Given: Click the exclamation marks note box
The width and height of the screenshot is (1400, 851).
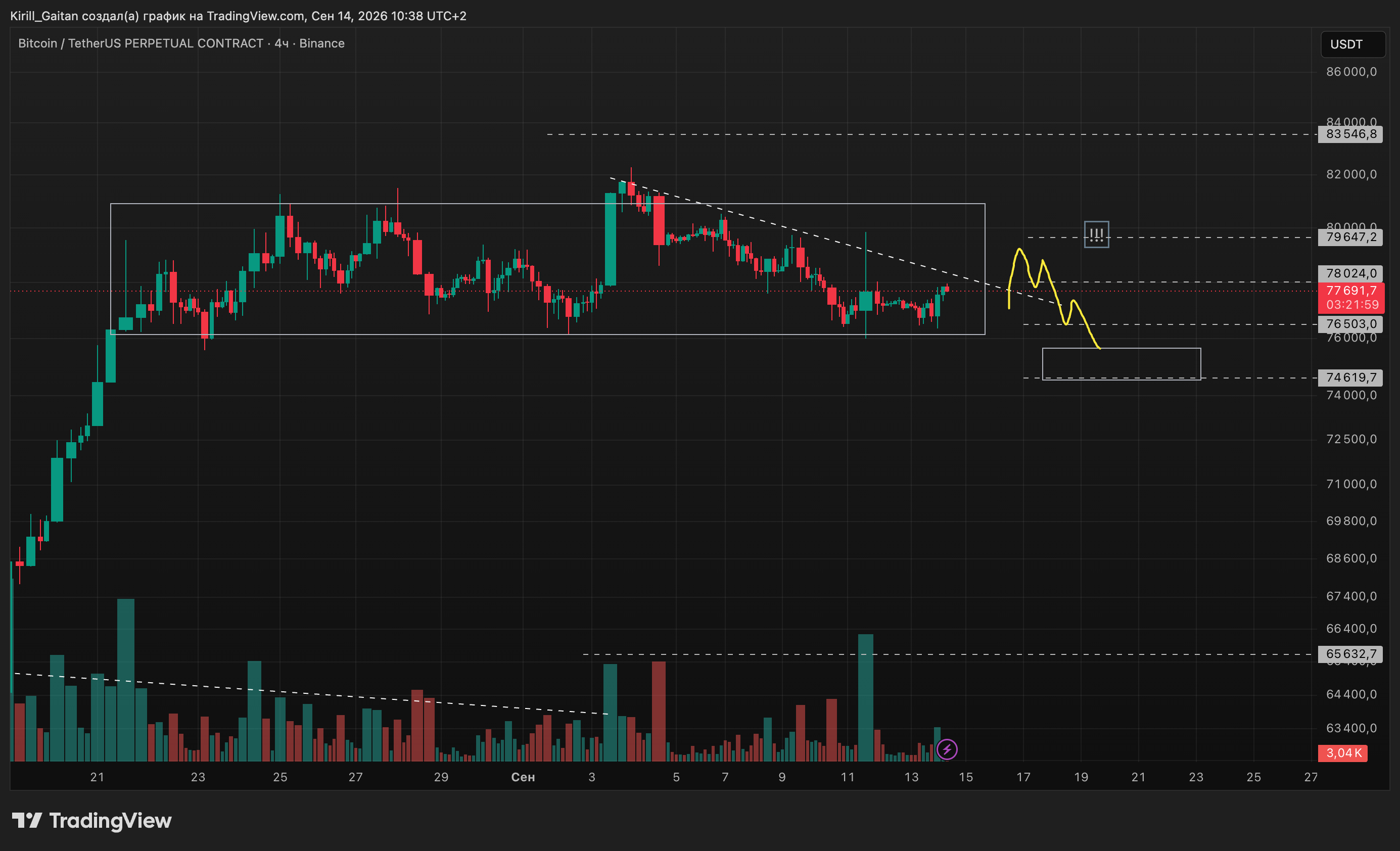Looking at the screenshot, I should (x=1096, y=234).
